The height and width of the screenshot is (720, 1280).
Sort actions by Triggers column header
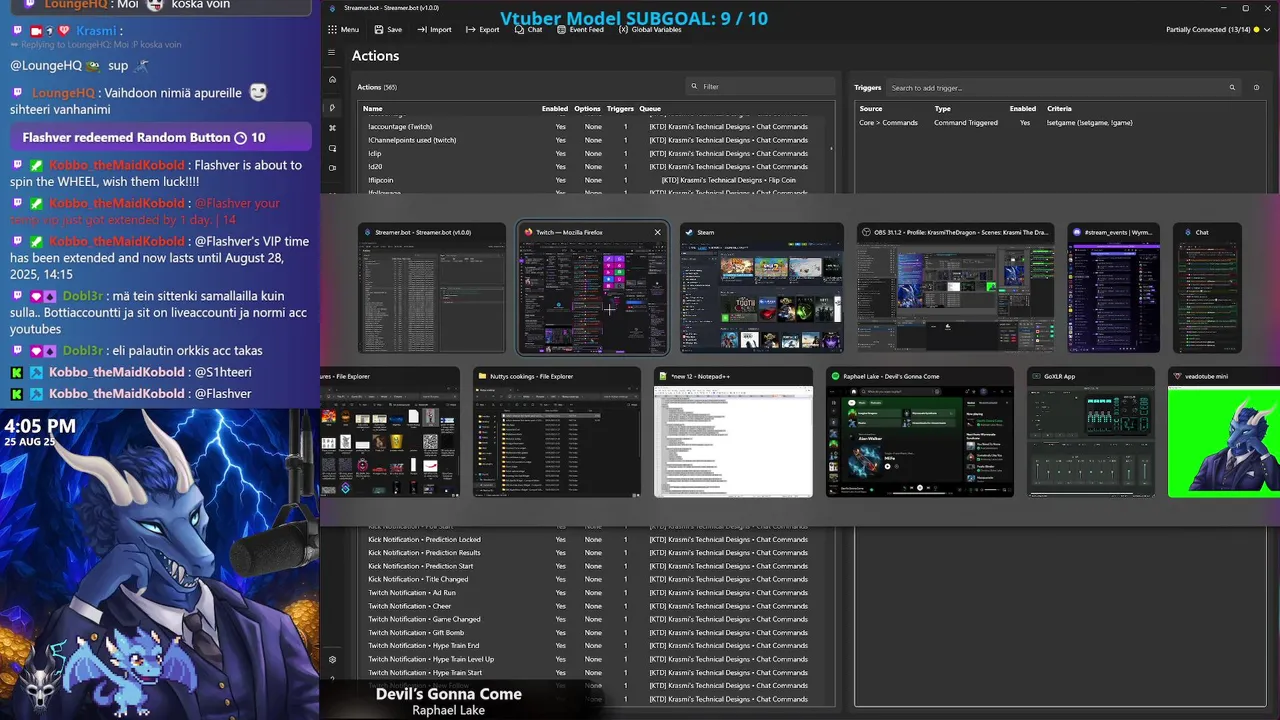click(620, 108)
